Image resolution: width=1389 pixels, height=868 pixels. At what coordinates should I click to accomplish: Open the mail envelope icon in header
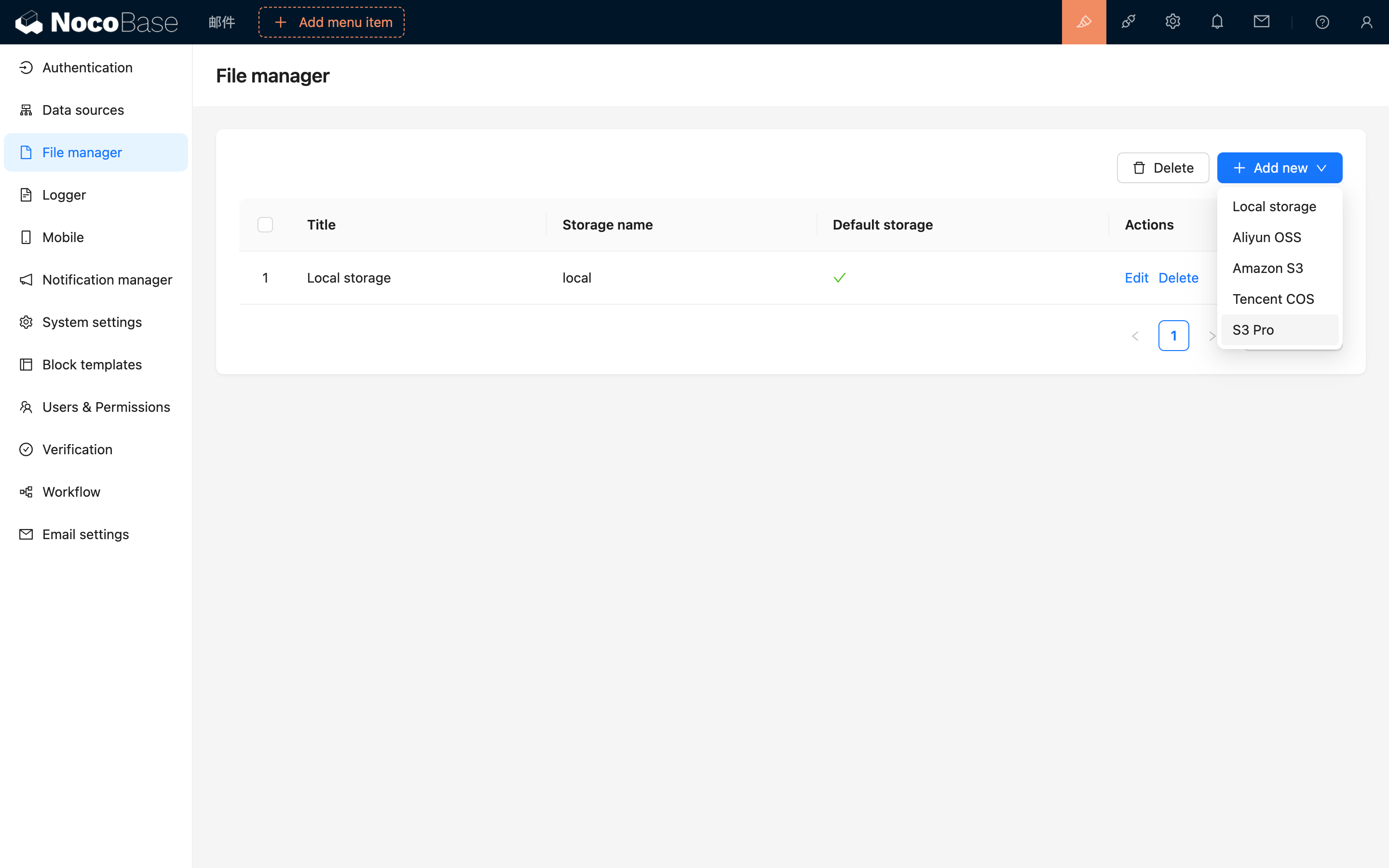[1261, 22]
